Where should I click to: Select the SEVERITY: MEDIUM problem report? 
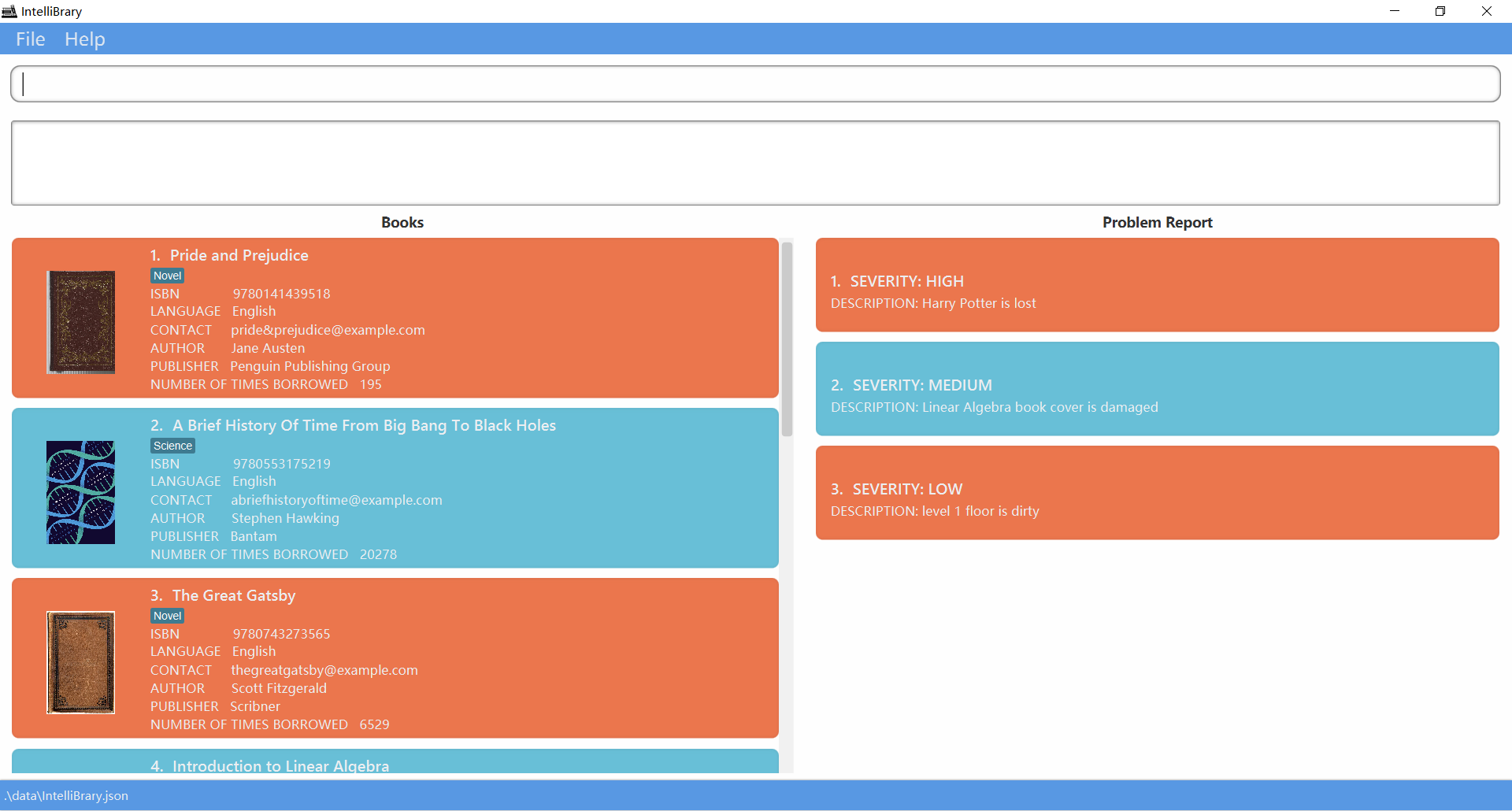click(1157, 389)
